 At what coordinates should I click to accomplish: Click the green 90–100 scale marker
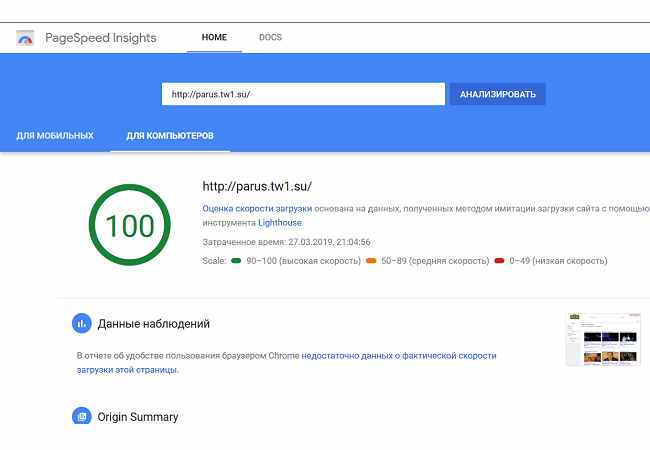click(236, 261)
